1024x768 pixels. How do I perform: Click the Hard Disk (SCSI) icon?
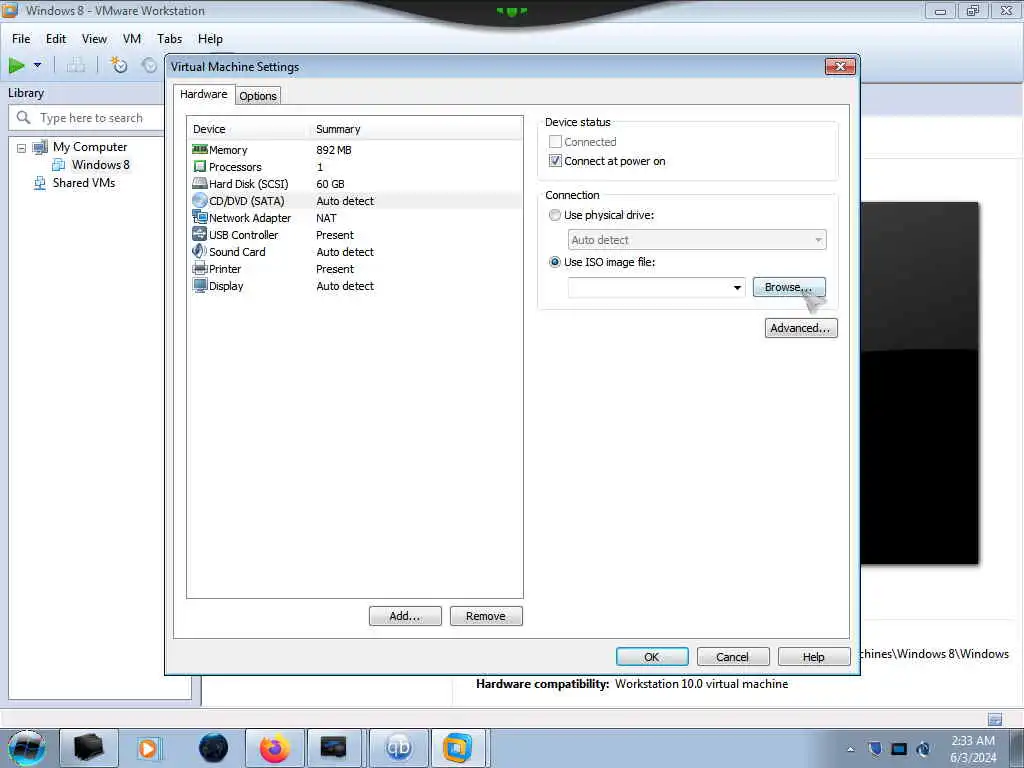point(200,184)
